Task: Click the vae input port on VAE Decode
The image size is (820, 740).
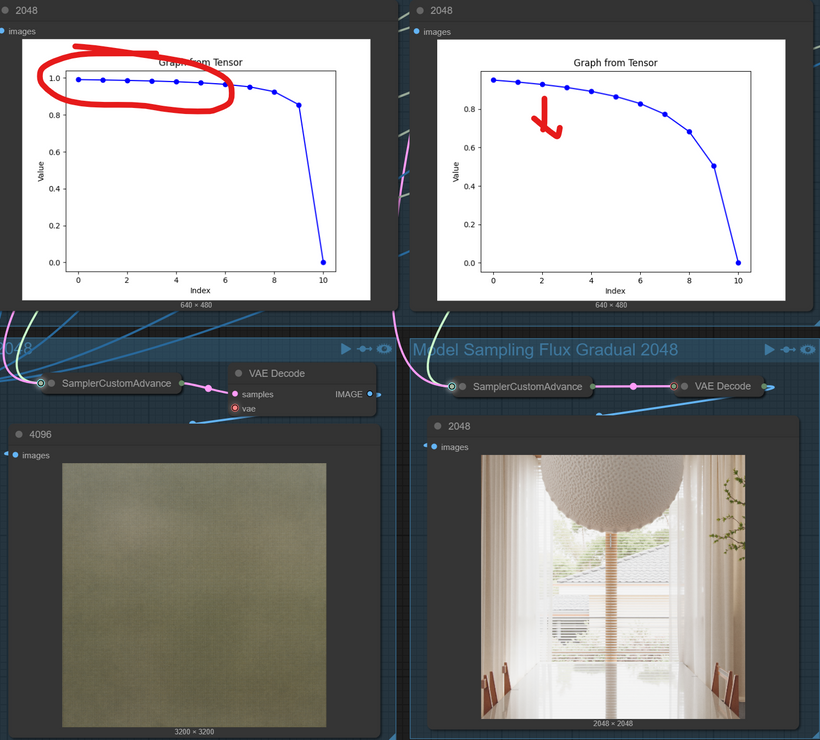Action: coord(235,408)
